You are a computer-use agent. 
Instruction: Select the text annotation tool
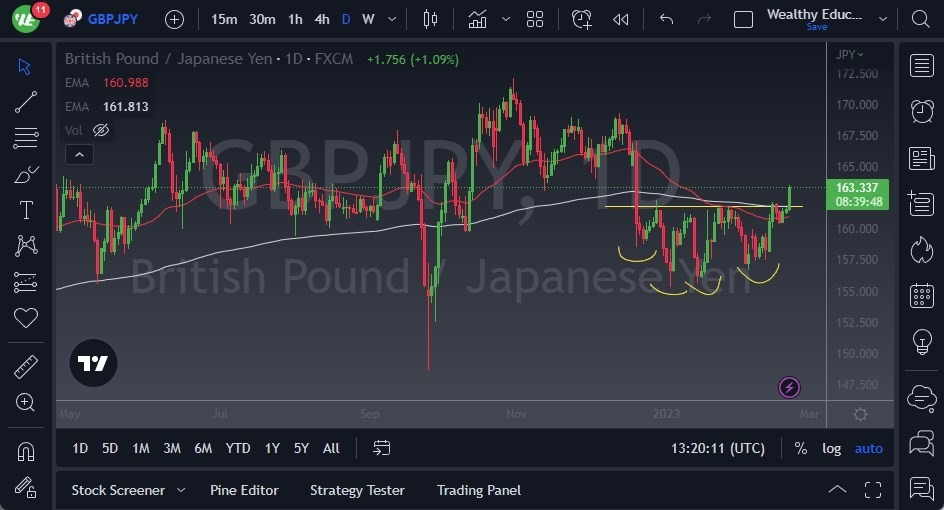coord(25,210)
